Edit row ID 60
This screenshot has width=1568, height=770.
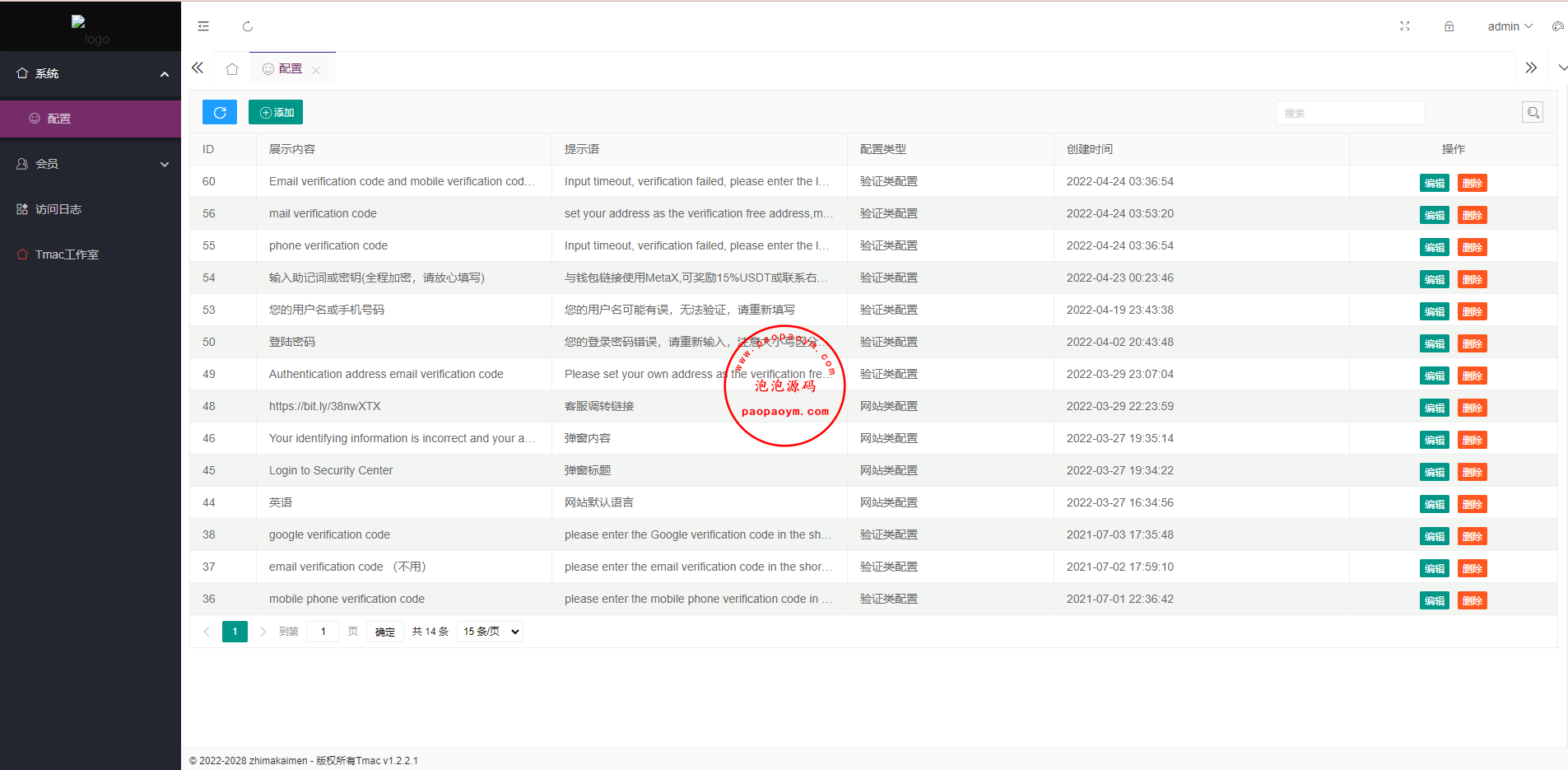coord(1435,183)
